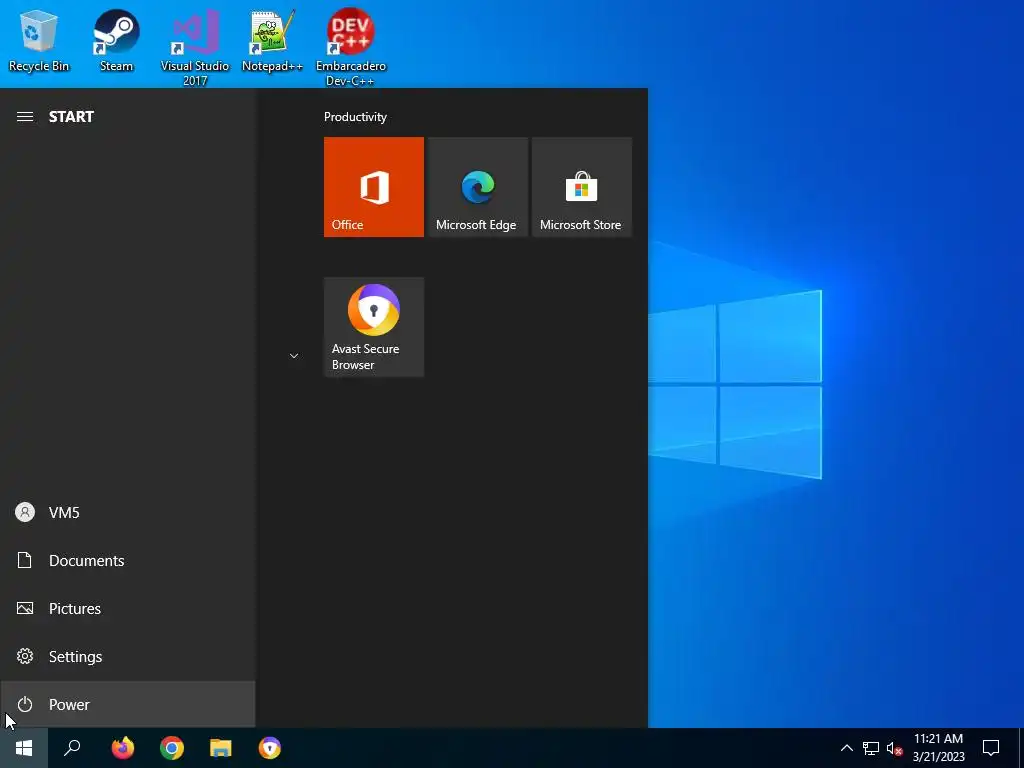The height and width of the screenshot is (768, 1024).
Task: Open the Office tile
Action: coord(374,187)
